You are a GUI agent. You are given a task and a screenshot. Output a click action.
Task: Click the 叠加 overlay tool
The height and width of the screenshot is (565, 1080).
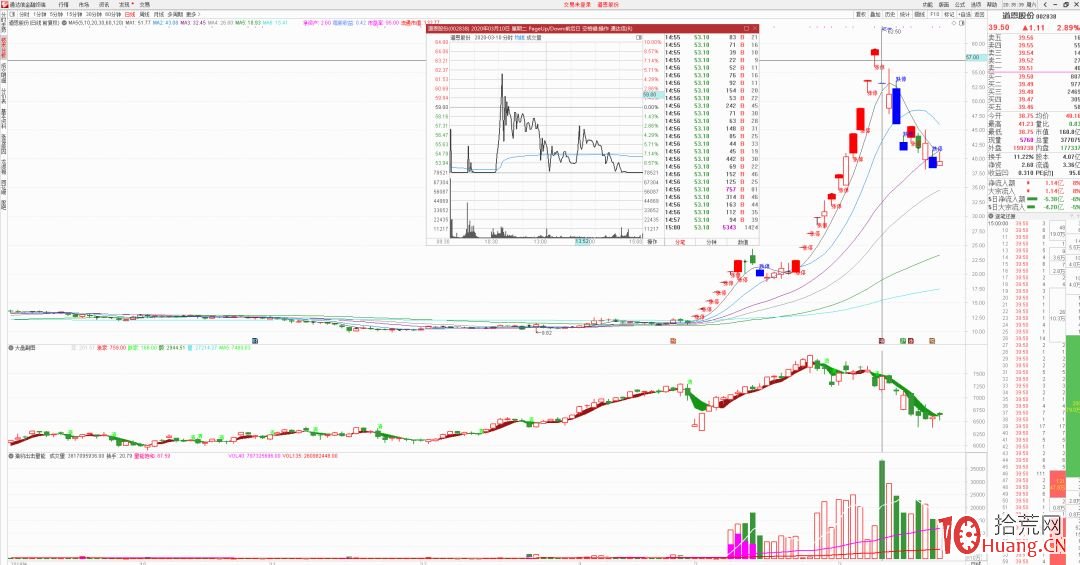tap(875, 14)
